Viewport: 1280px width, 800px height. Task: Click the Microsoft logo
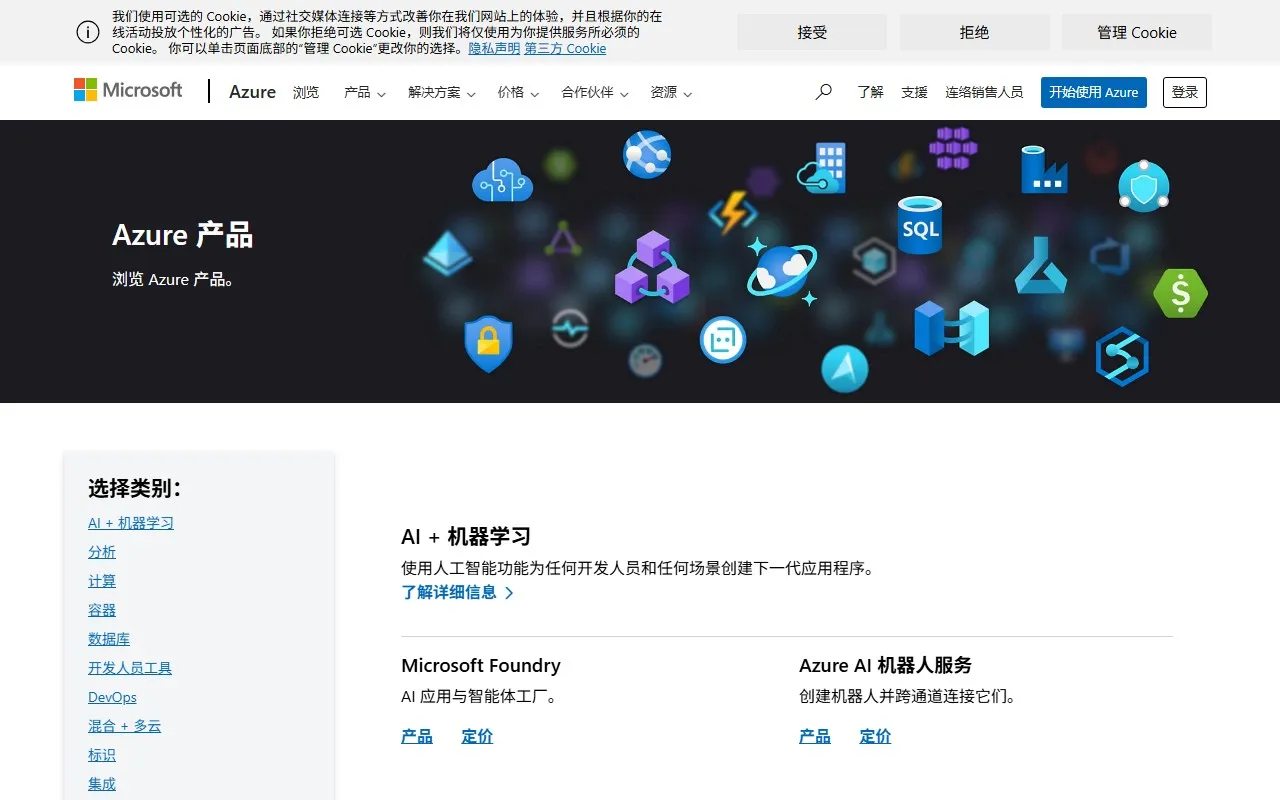pyautogui.click(x=127, y=90)
